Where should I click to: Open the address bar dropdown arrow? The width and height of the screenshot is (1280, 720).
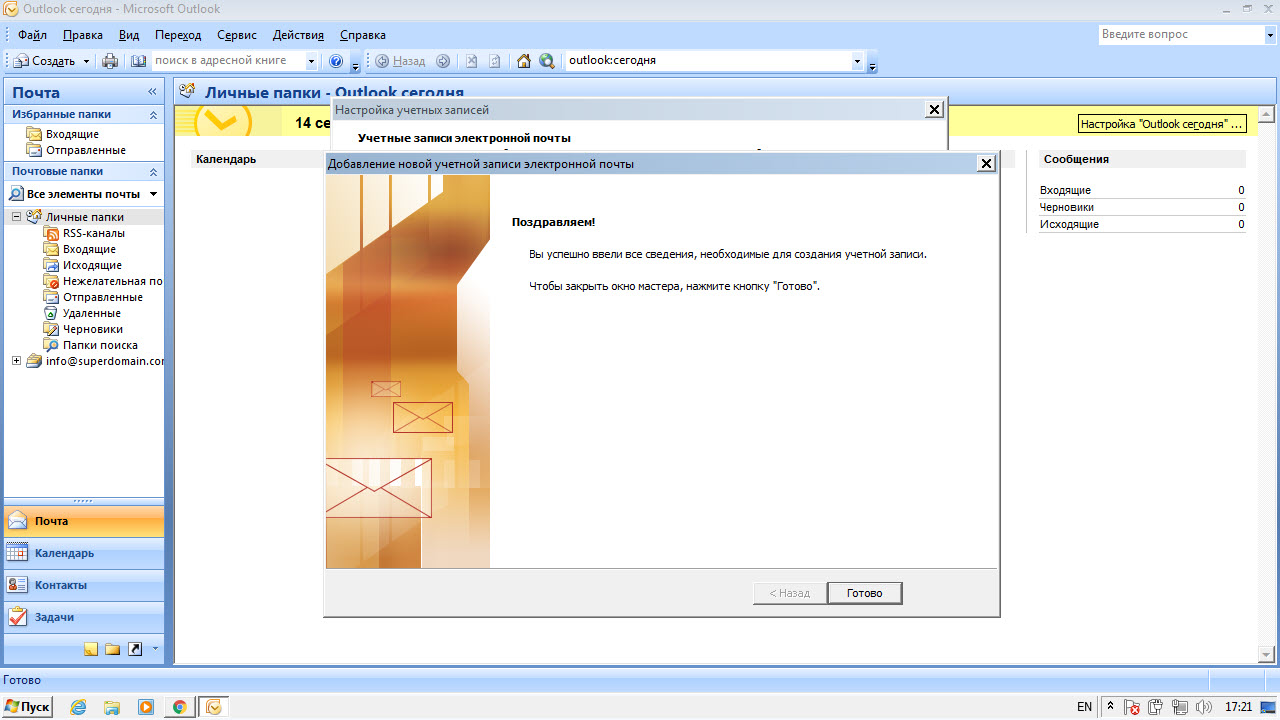(x=857, y=61)
